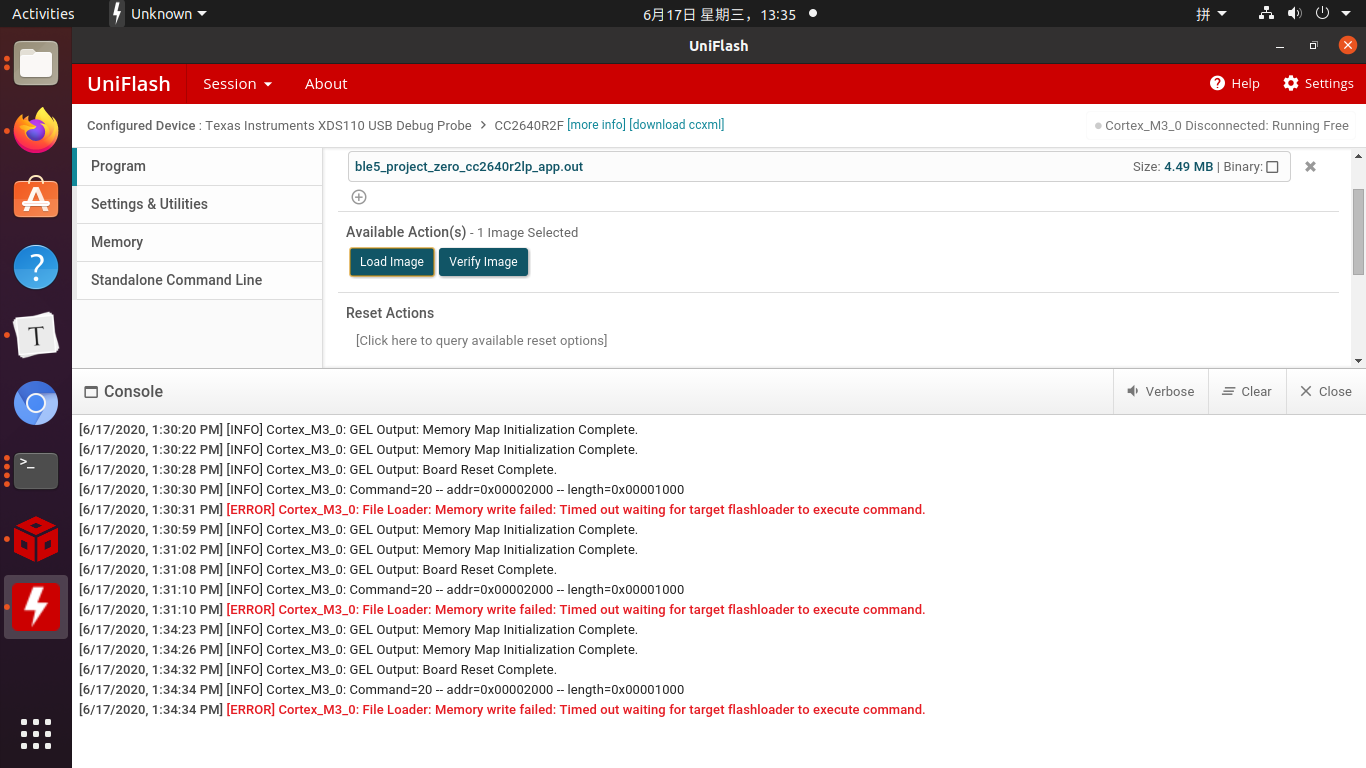Image resolution: width=1366 pixels, height=768 pixels.
Task: Open the Unknown application menu
Action: coord(160,14)
